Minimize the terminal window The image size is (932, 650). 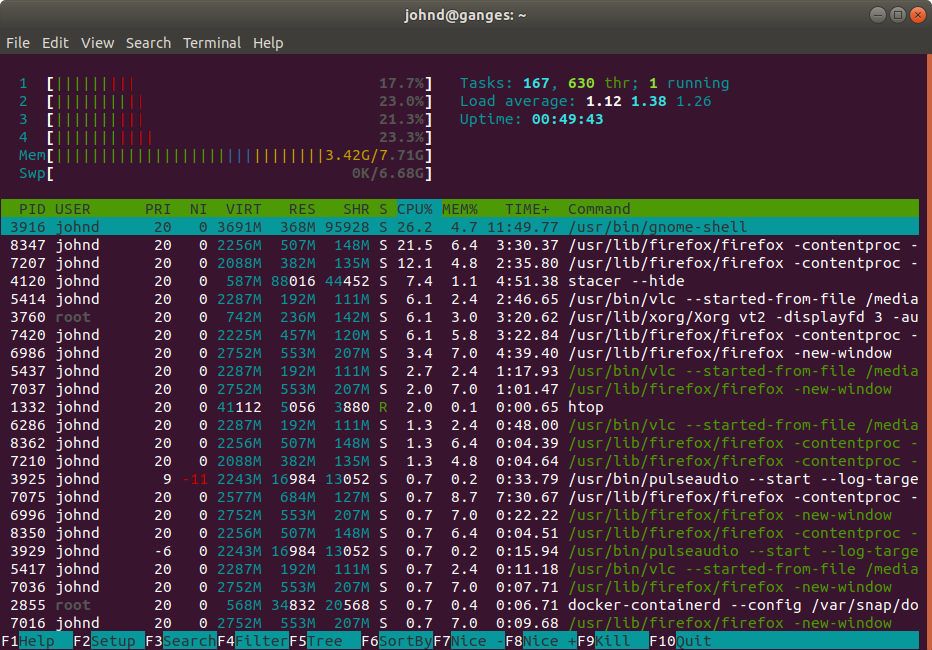[x=878, y=15]
